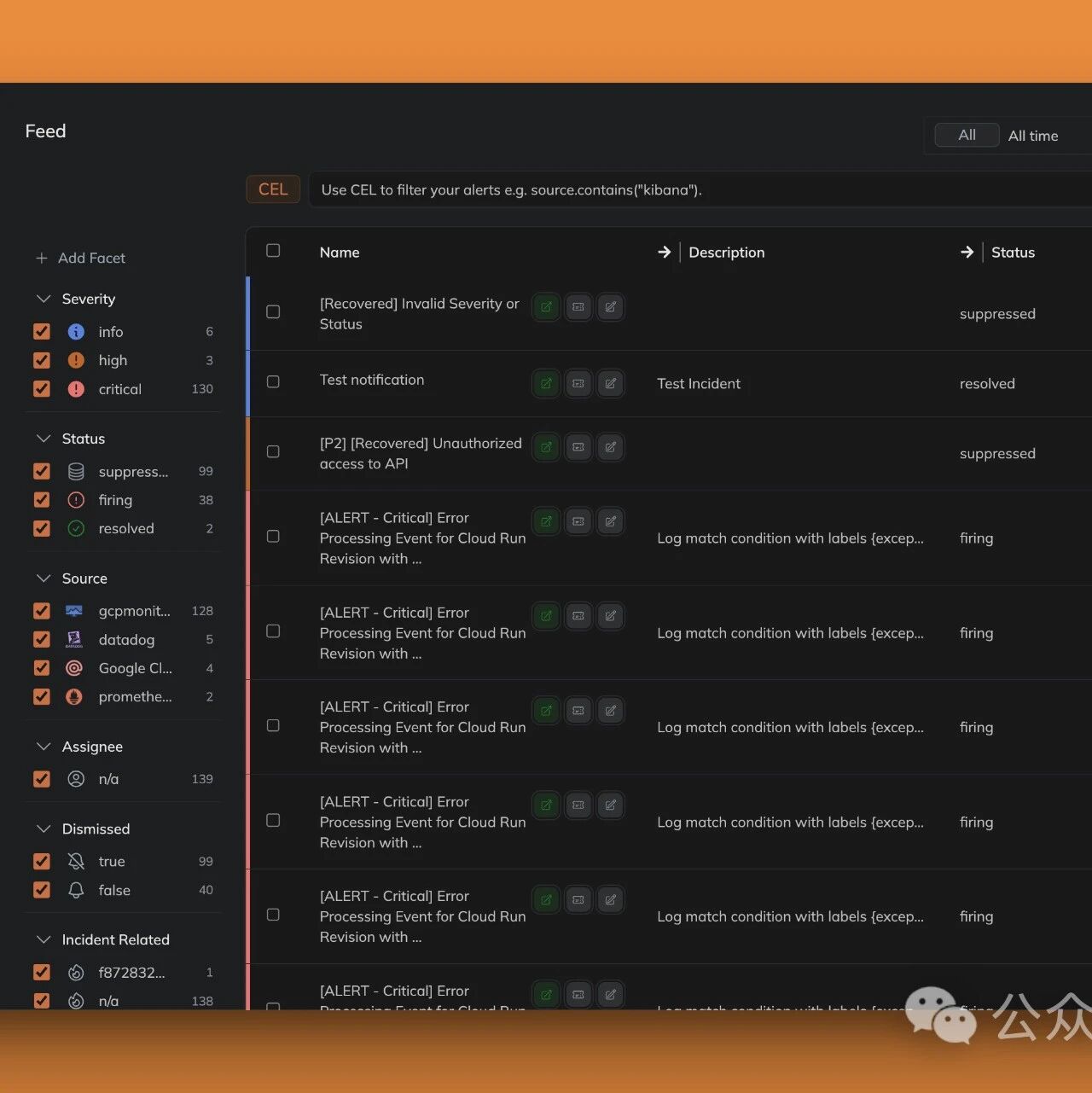Collapse the Assignee facet

point(44,747)
